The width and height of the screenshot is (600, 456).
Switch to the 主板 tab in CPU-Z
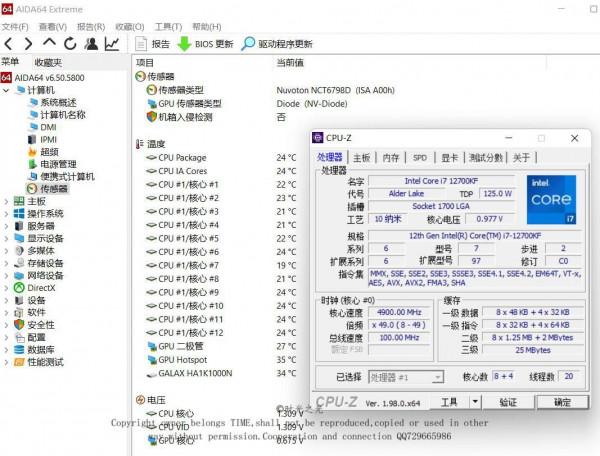coord(362,158)
